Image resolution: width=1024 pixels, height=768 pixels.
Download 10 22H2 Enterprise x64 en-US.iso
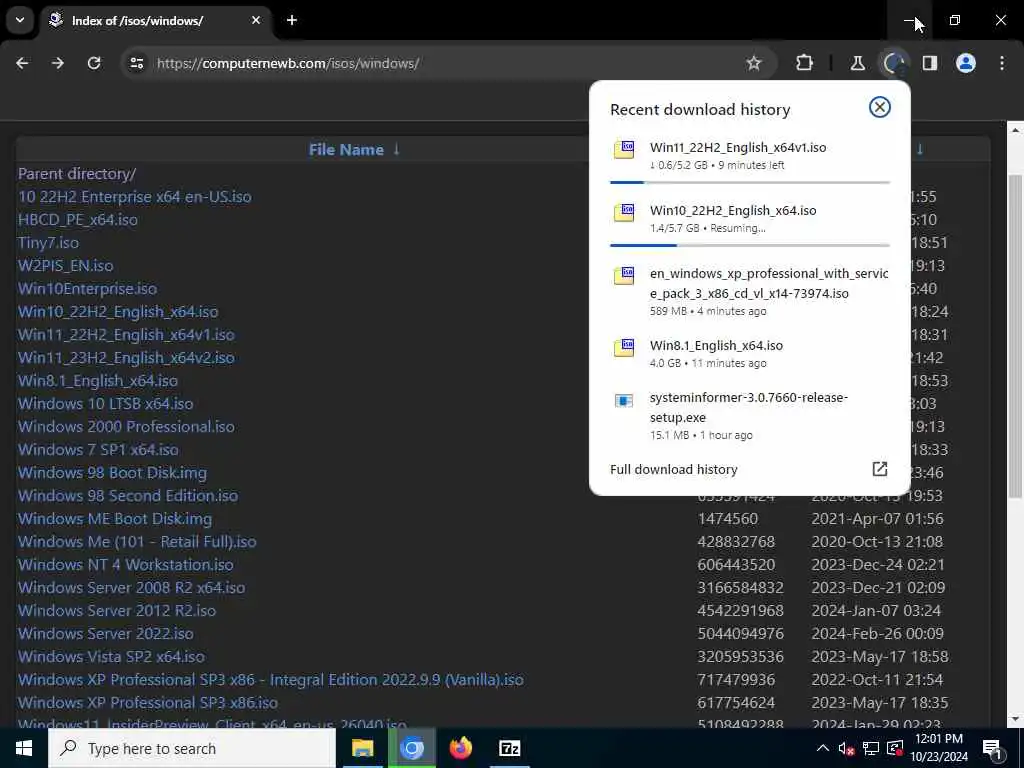tap(135, 197)
